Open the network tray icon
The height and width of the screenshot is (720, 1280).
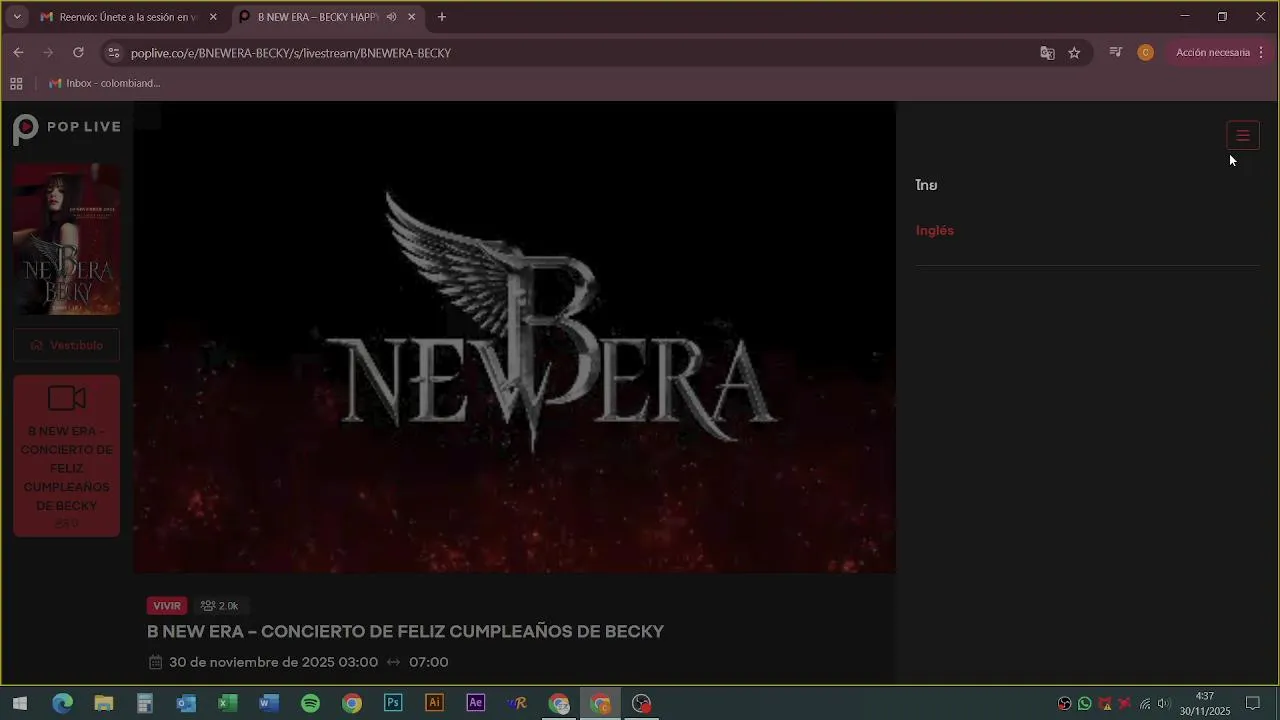click(1145, 704)
